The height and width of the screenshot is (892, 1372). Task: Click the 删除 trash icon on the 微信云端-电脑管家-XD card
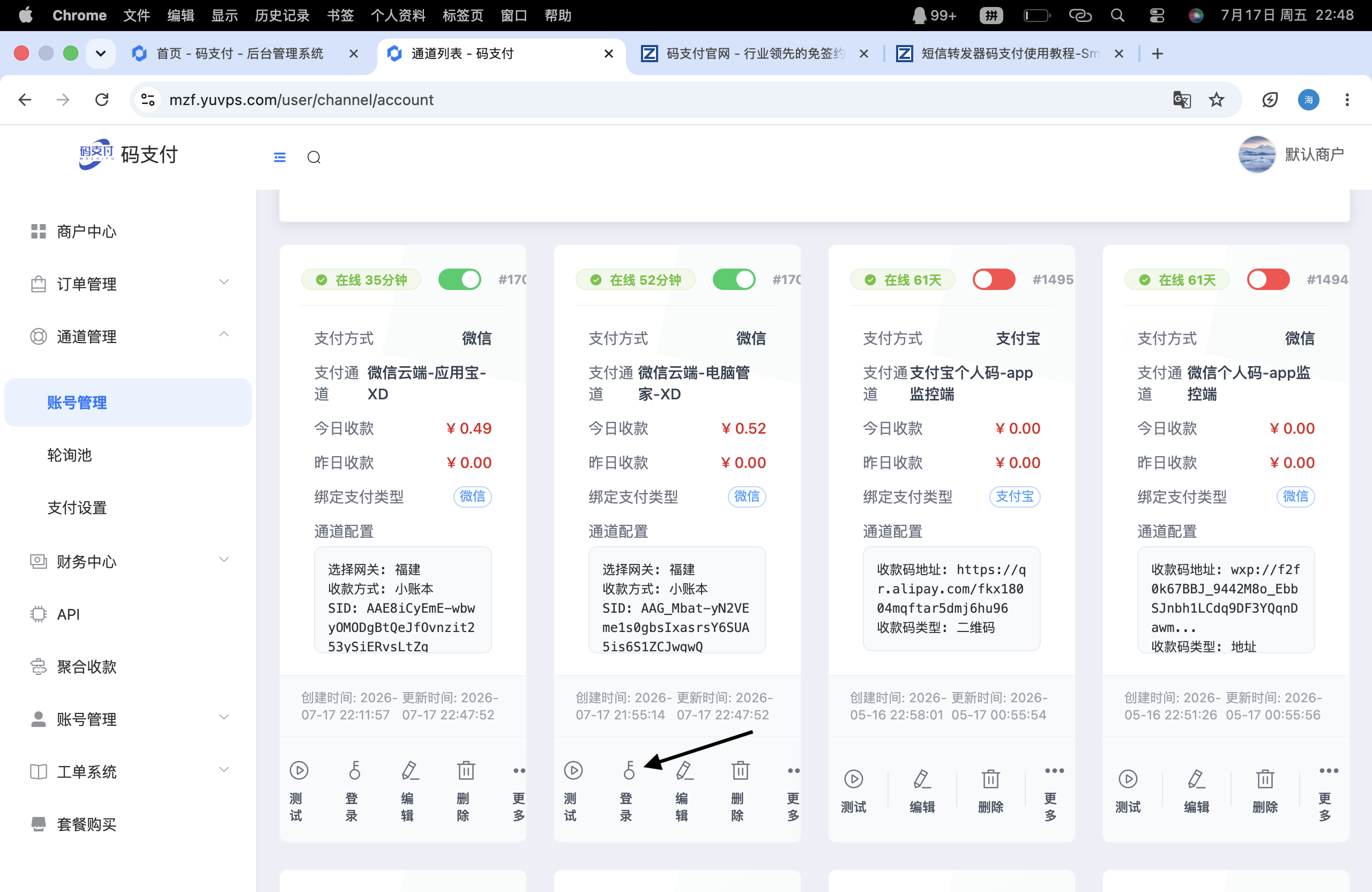click(740, 770)
